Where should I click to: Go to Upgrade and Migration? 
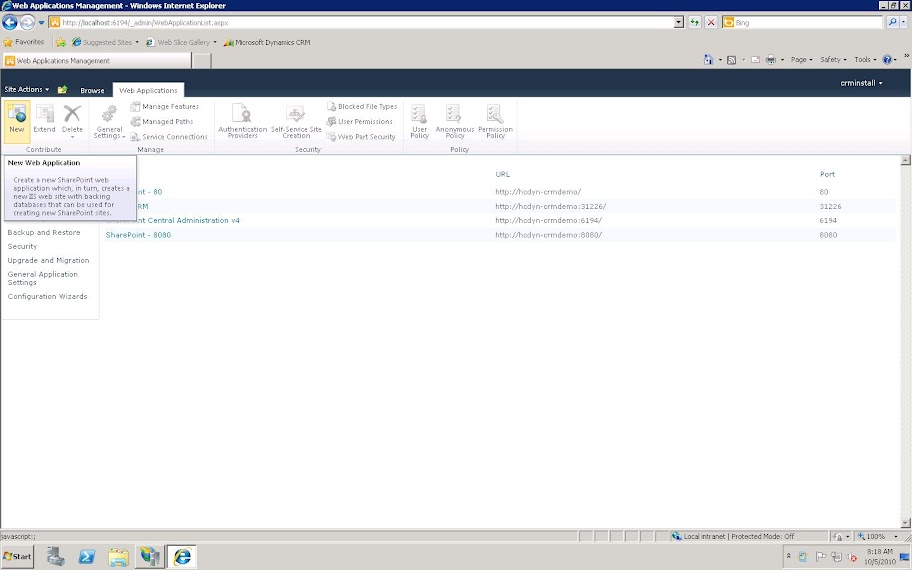tap(48, 260)
